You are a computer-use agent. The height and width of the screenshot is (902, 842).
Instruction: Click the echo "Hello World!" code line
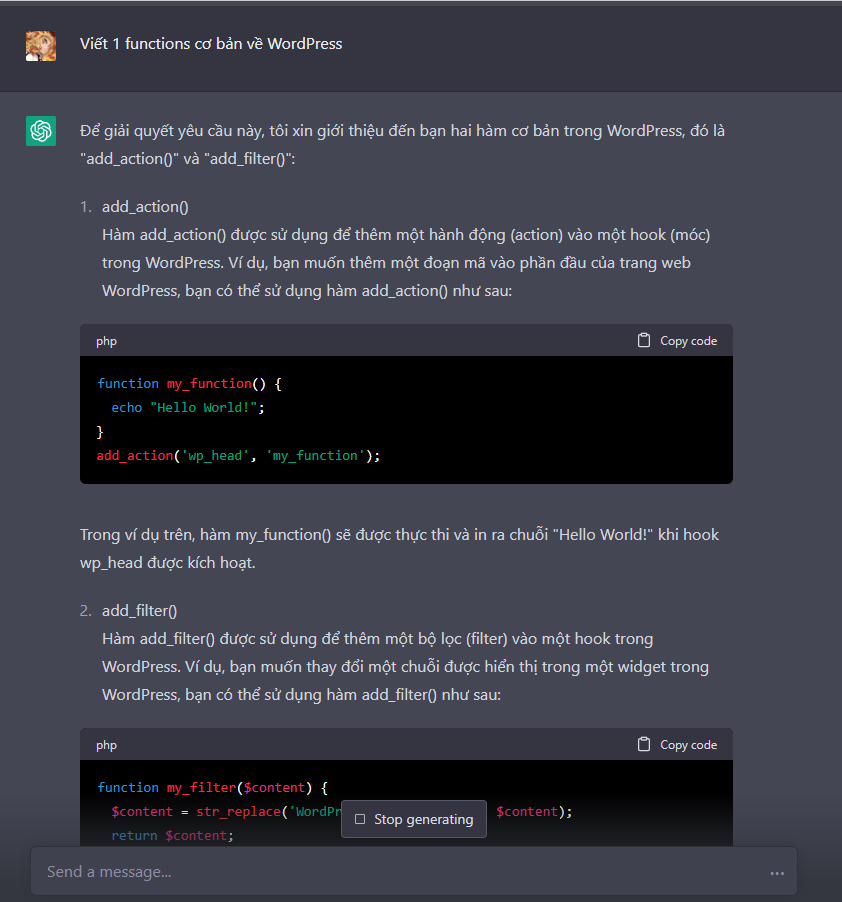click(x=188, y=408)
